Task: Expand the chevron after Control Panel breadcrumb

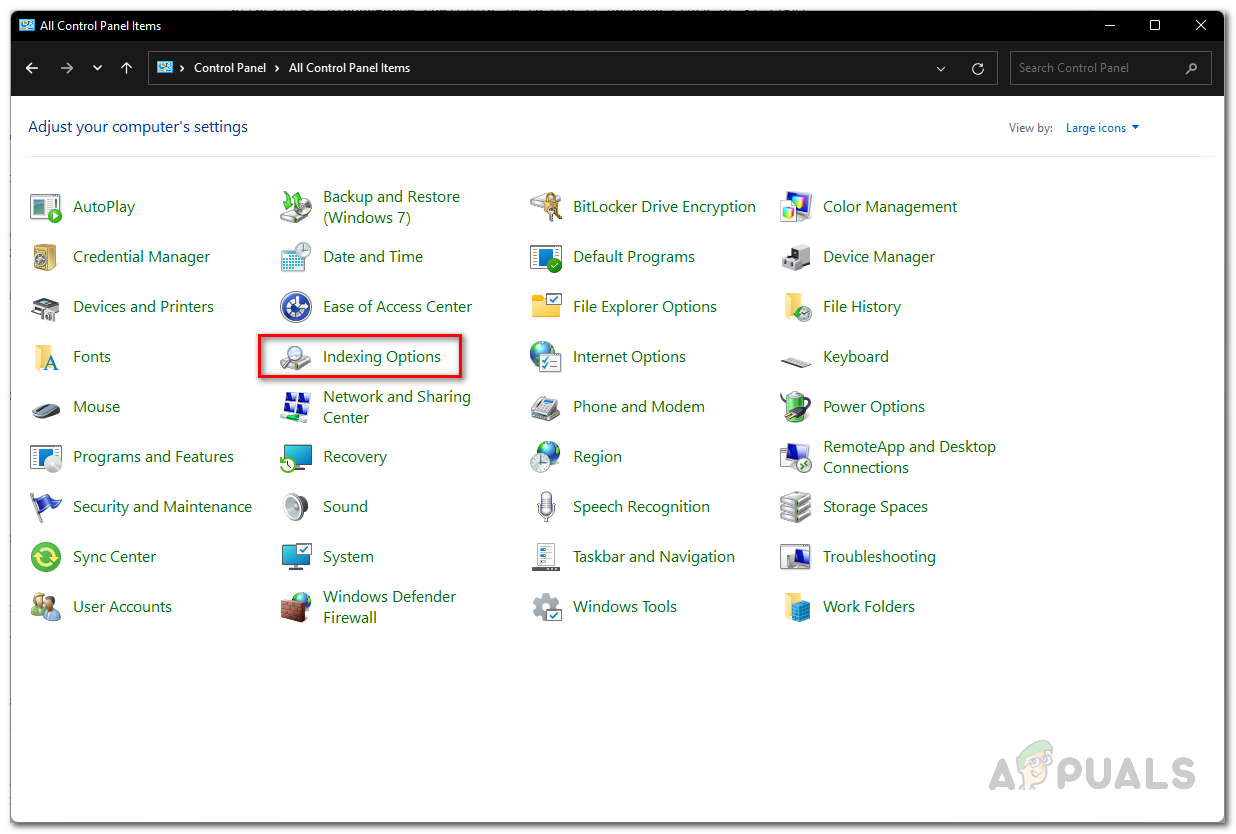Action: (278, 68)
